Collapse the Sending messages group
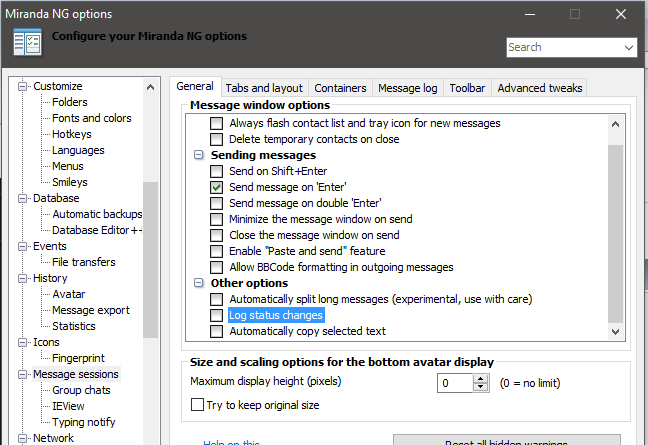 [x=199, y=155]
